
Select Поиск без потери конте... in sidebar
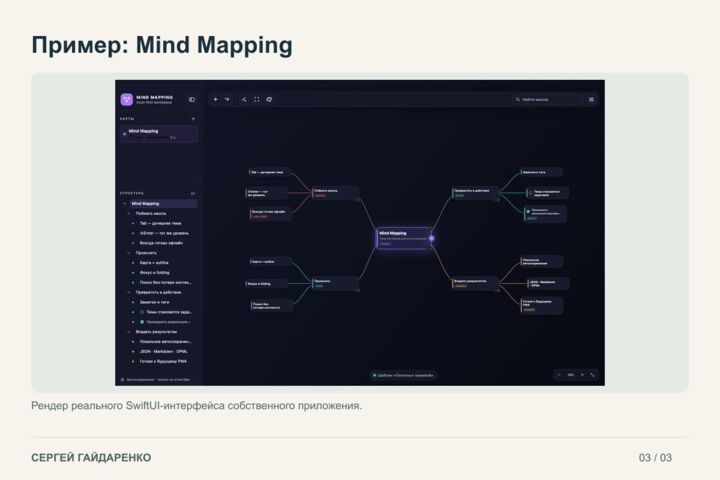[166, 282]
